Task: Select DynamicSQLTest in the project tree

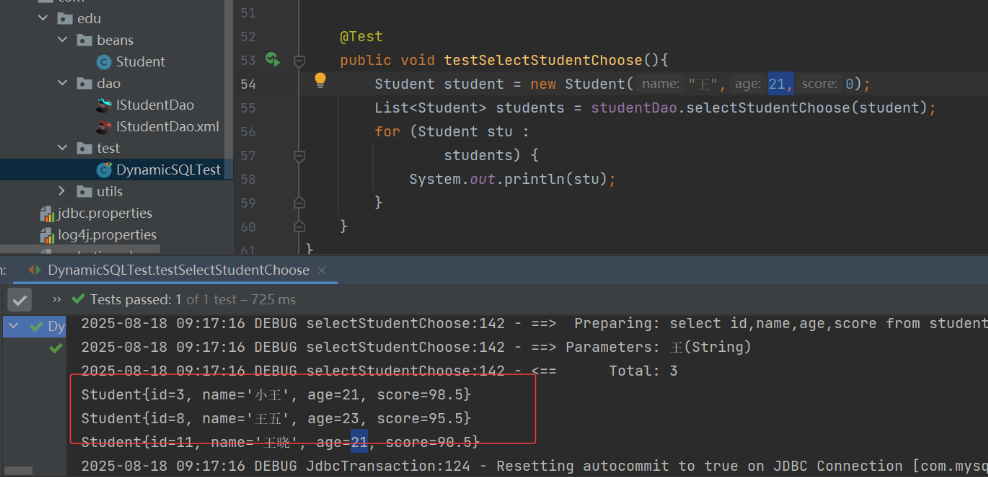Action: (169, 170)
